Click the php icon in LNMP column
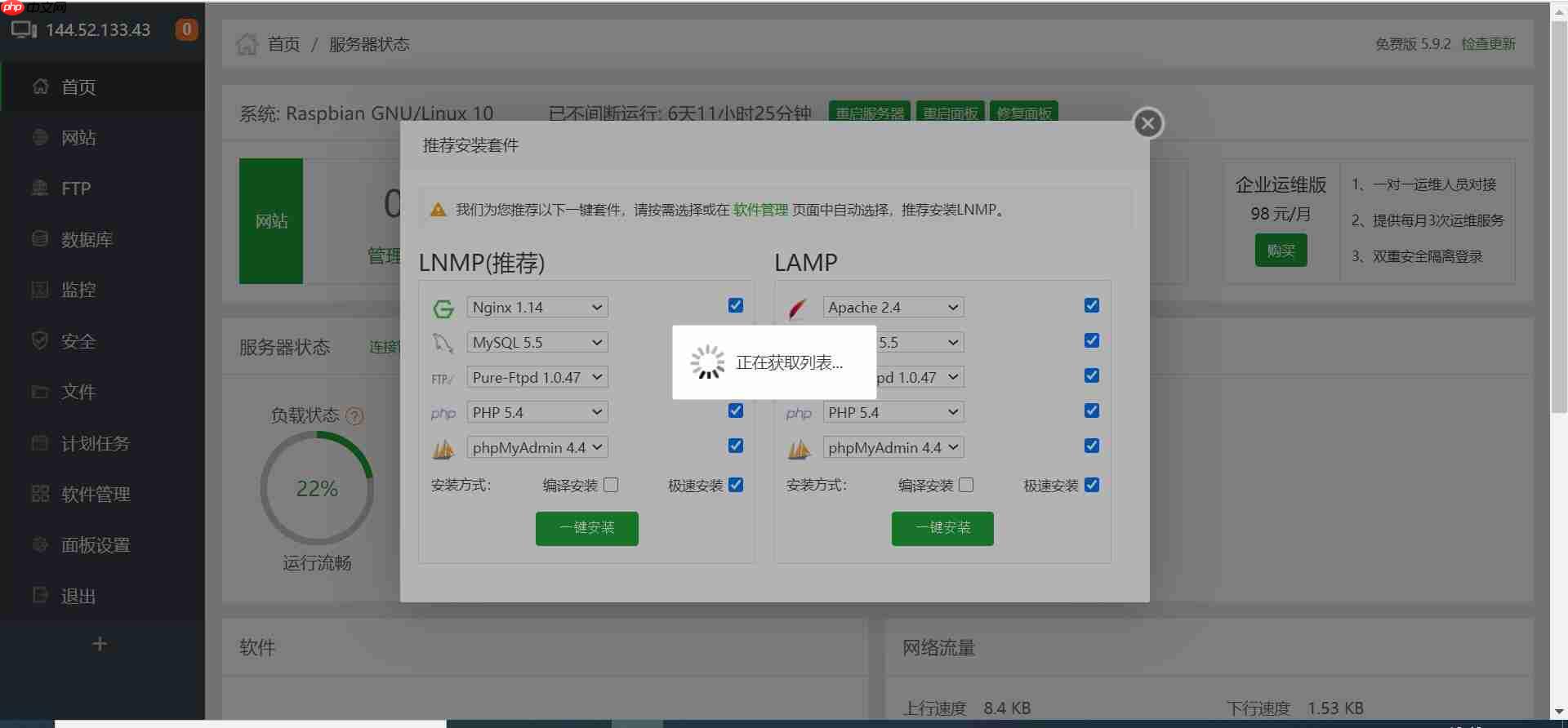 443,414
